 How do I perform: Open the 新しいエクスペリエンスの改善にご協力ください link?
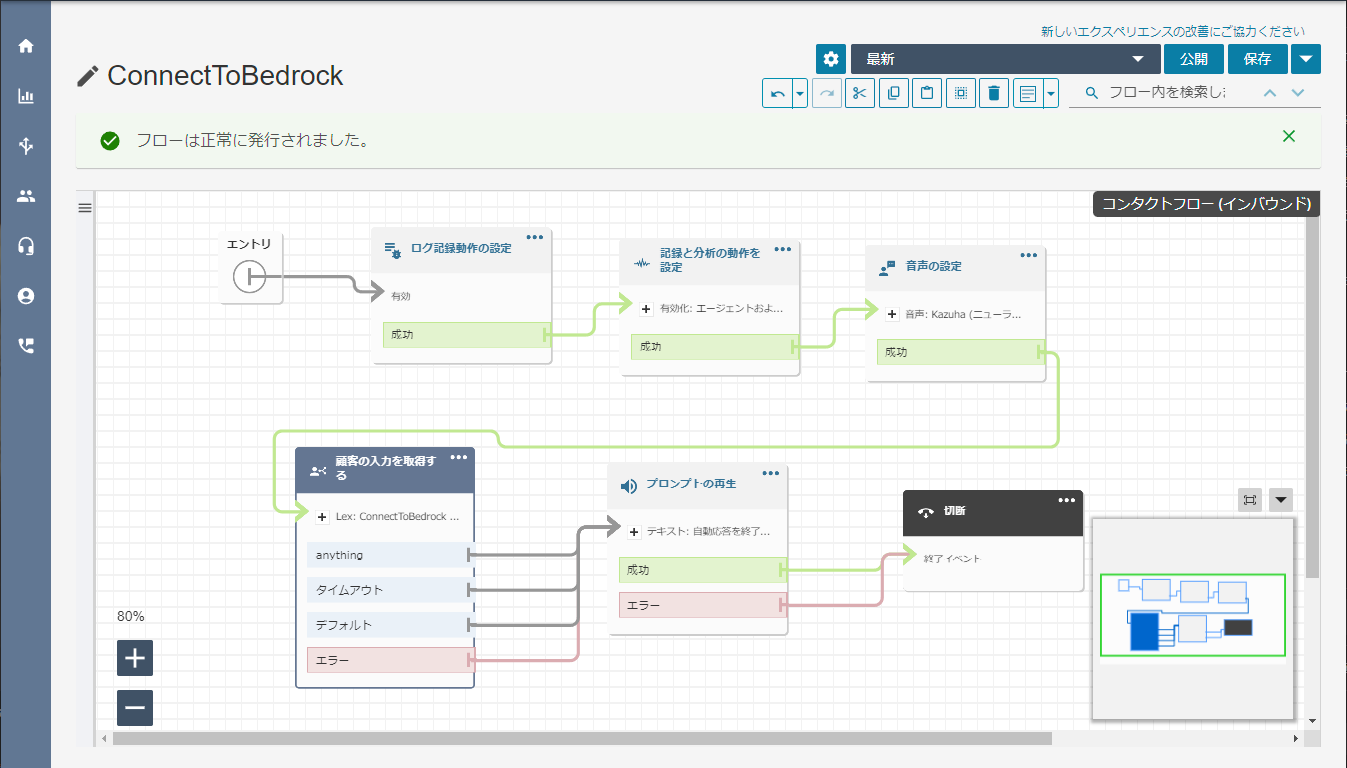tap(1173, 32)
